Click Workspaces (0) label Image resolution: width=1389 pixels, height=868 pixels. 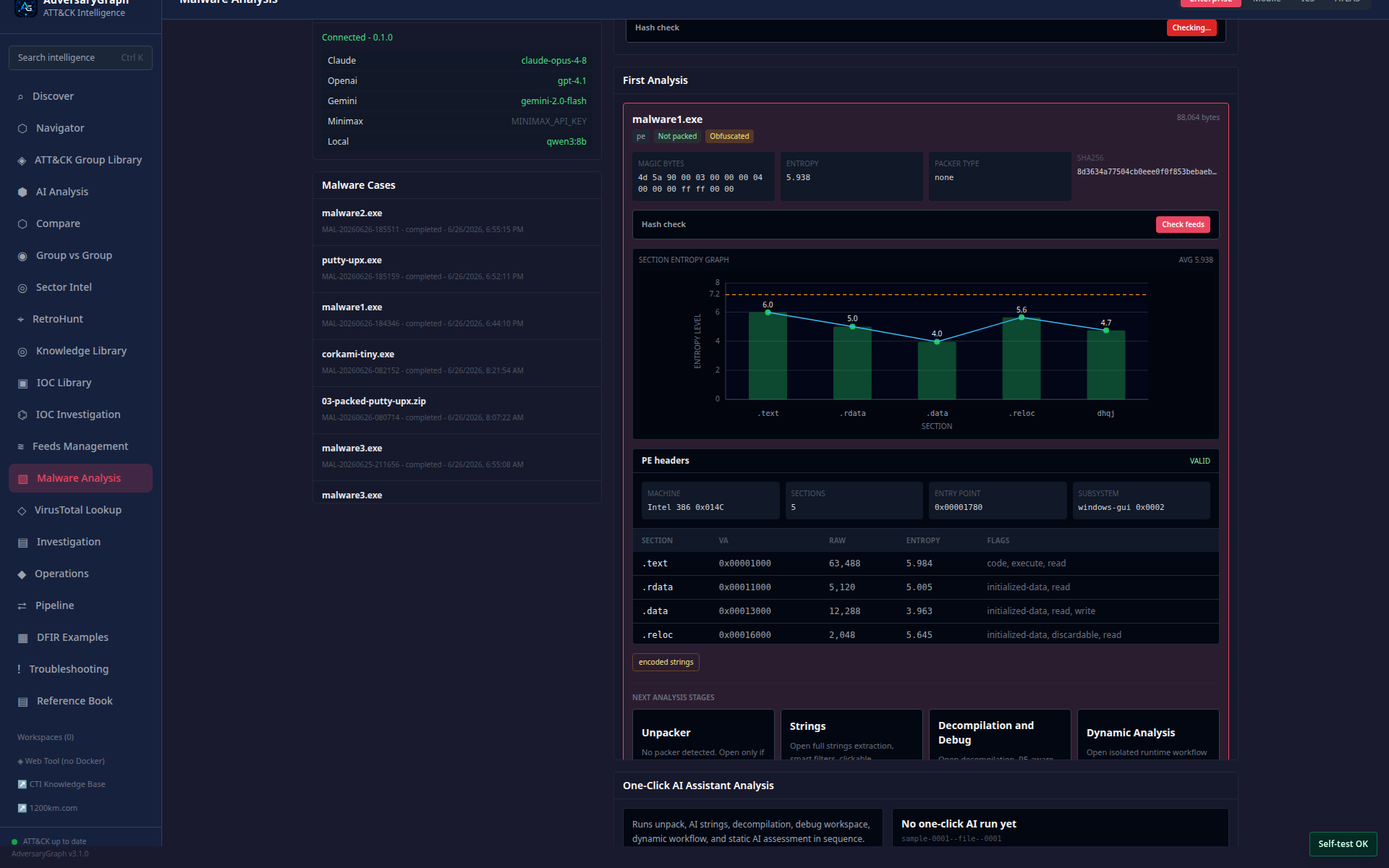click(46, 737)
